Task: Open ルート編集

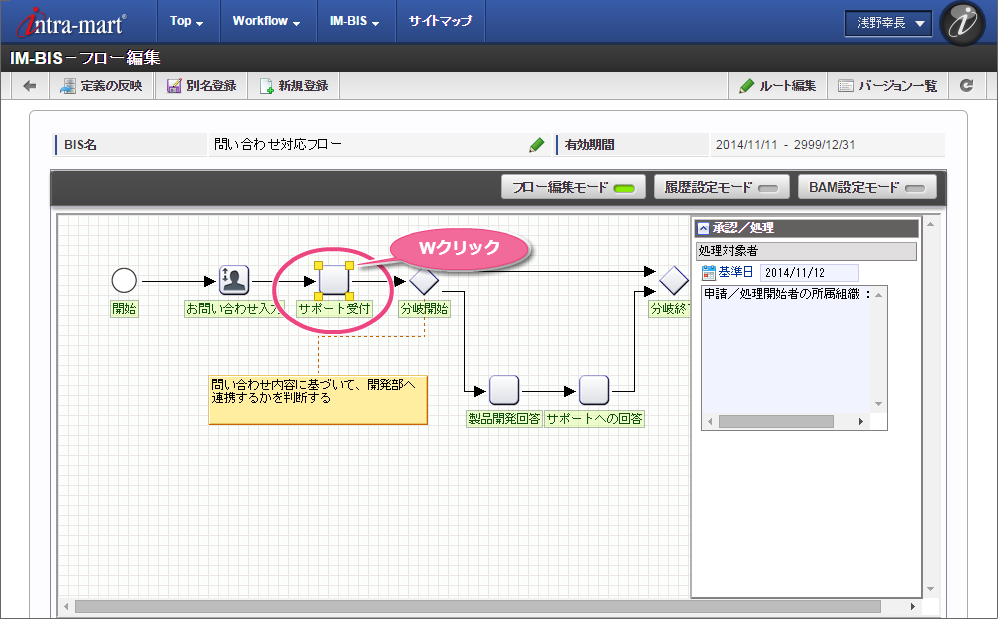Action: pyautogui.click(x=778, y=86)
